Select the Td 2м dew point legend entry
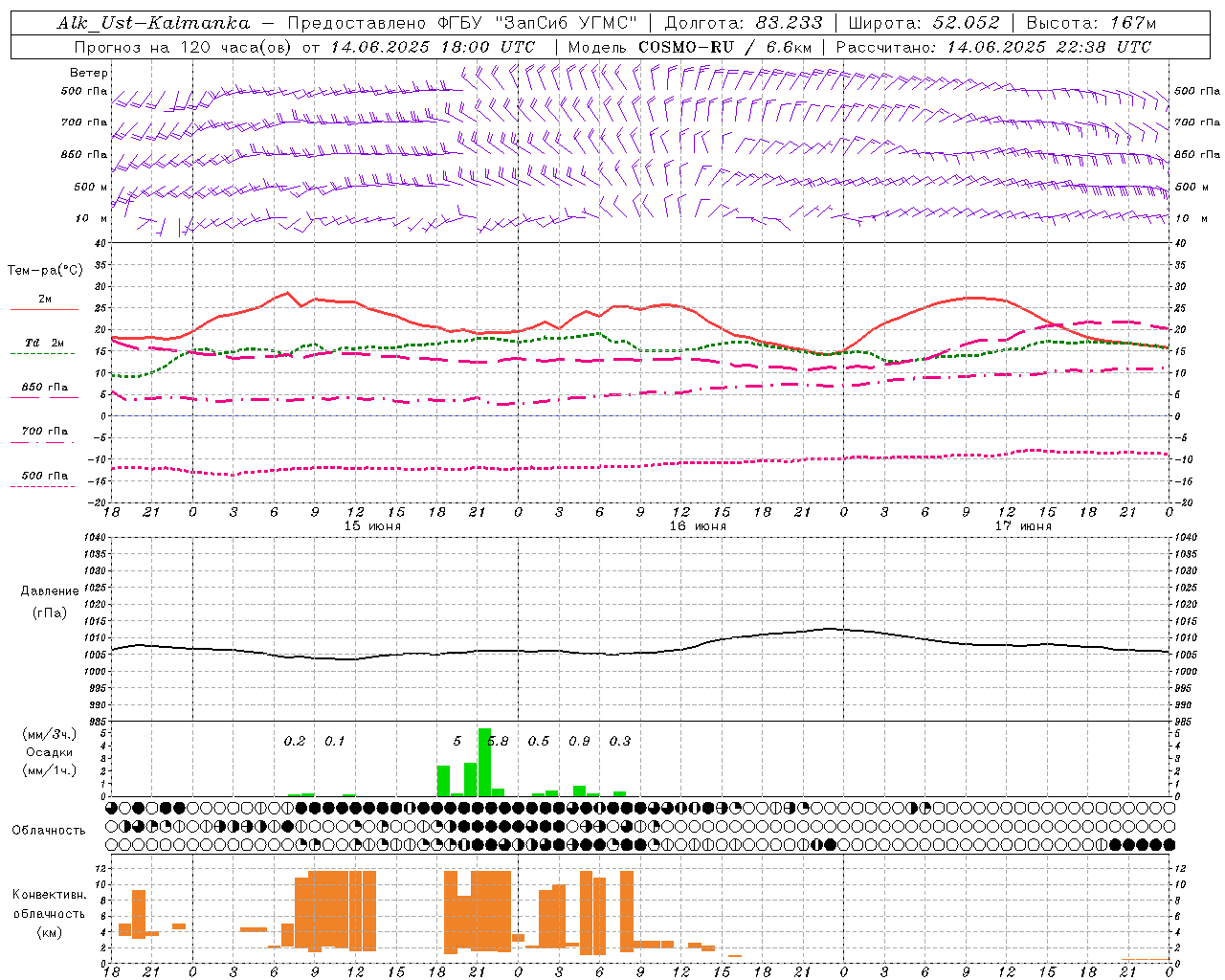 point(45,343)
